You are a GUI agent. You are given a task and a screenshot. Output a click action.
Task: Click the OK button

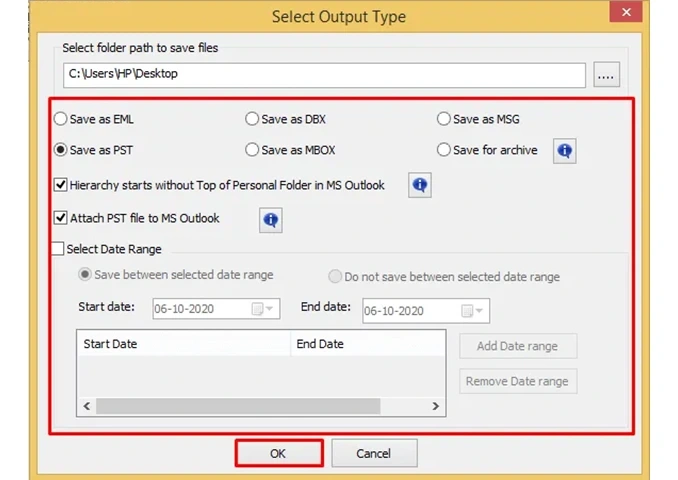point(279,453)
